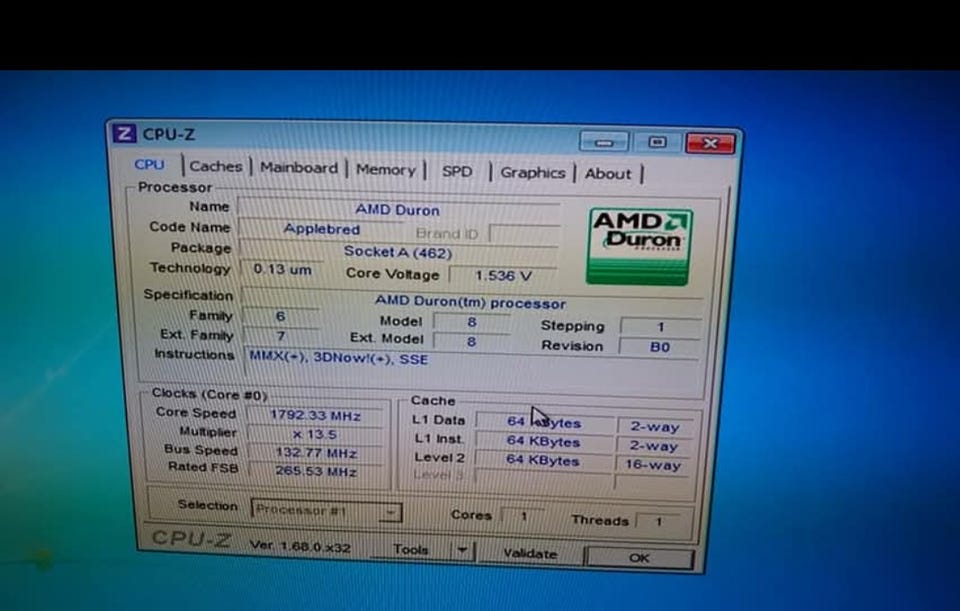Maximize the CPU-Z window
Screen dimensions: 960x611
pos(657,142)
